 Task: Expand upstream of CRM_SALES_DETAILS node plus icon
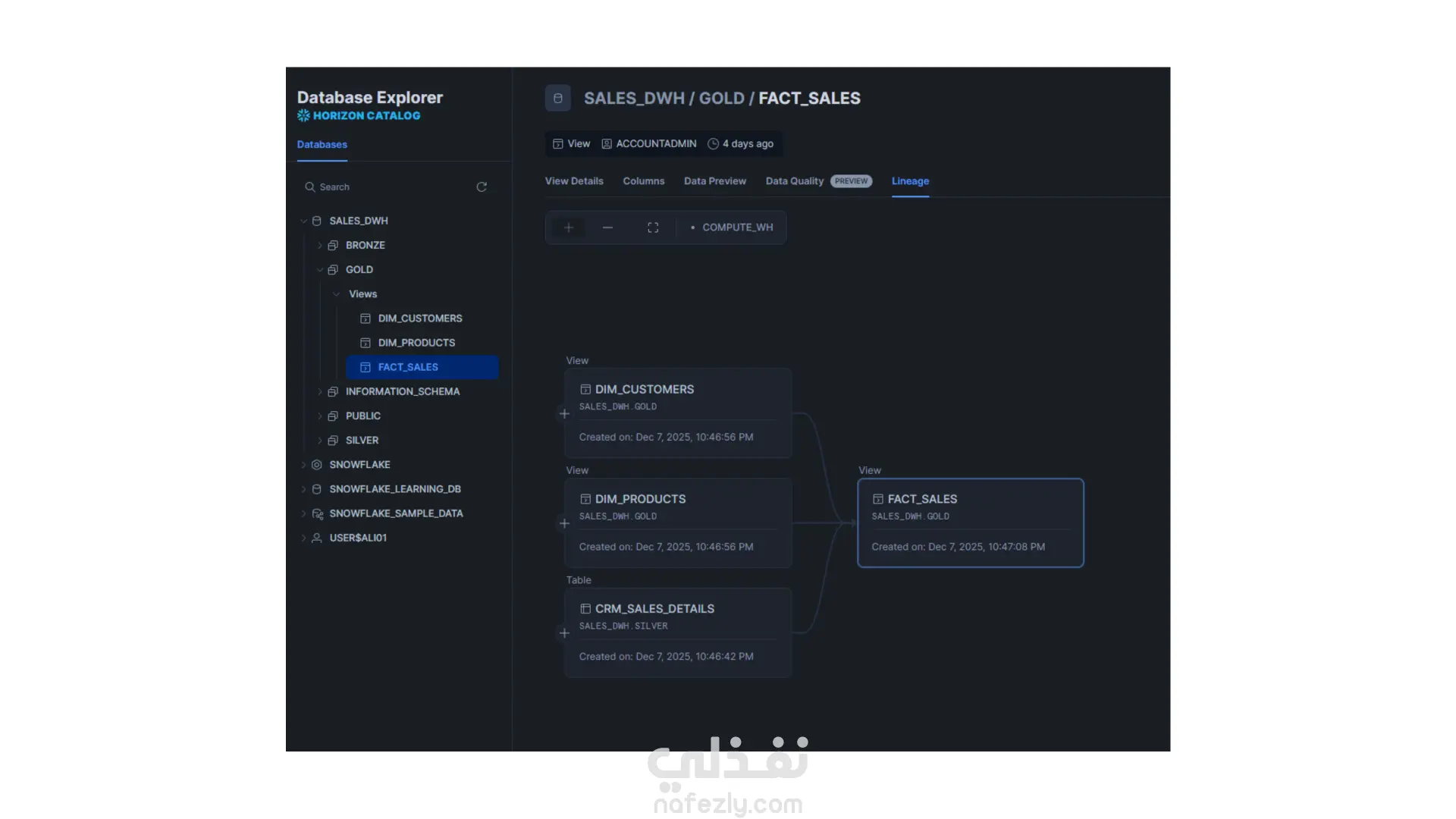click(x=564, y=633)
